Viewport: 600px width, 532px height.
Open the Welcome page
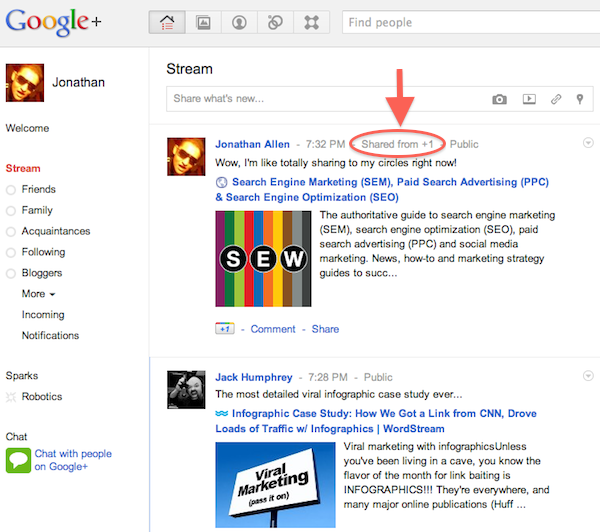[x=27, y=128]
